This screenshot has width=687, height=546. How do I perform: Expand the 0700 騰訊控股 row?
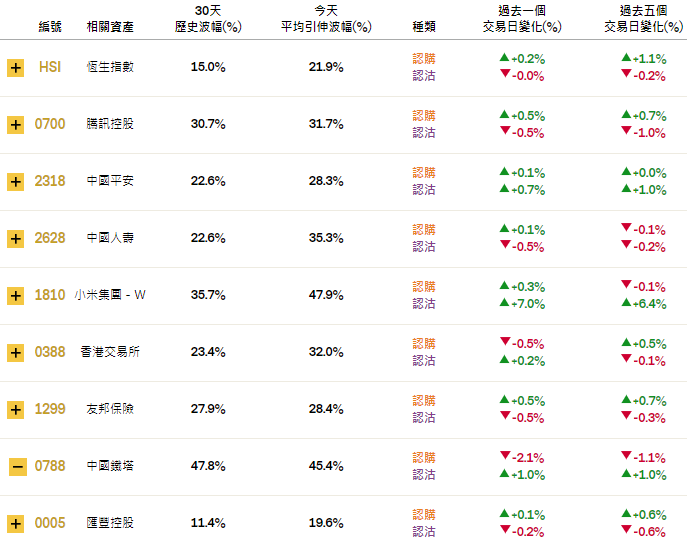[x=15, y=125]
